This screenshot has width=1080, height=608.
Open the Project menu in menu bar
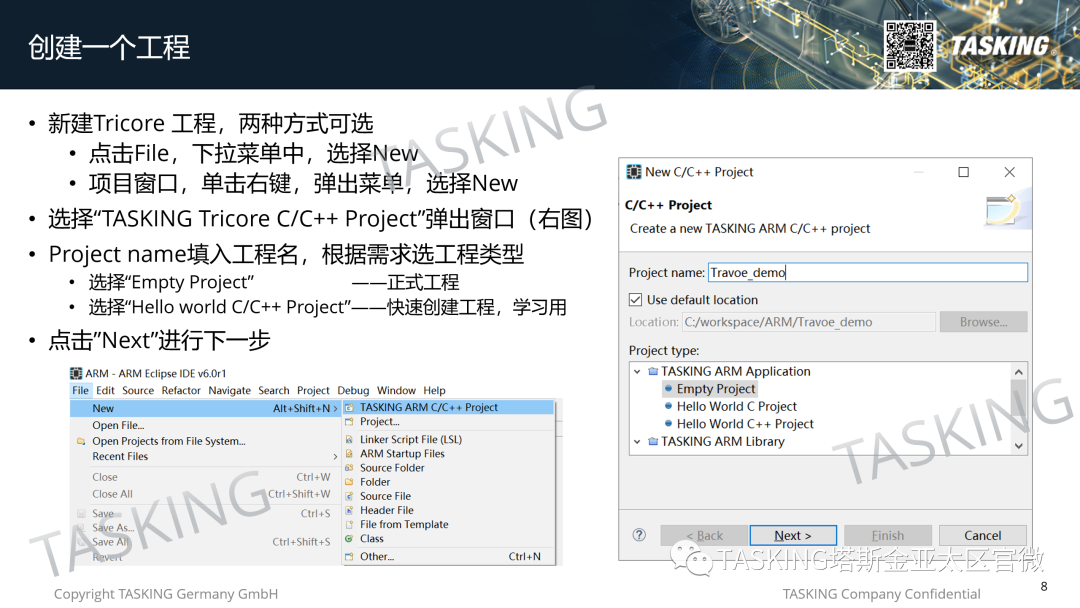point(313,390)
